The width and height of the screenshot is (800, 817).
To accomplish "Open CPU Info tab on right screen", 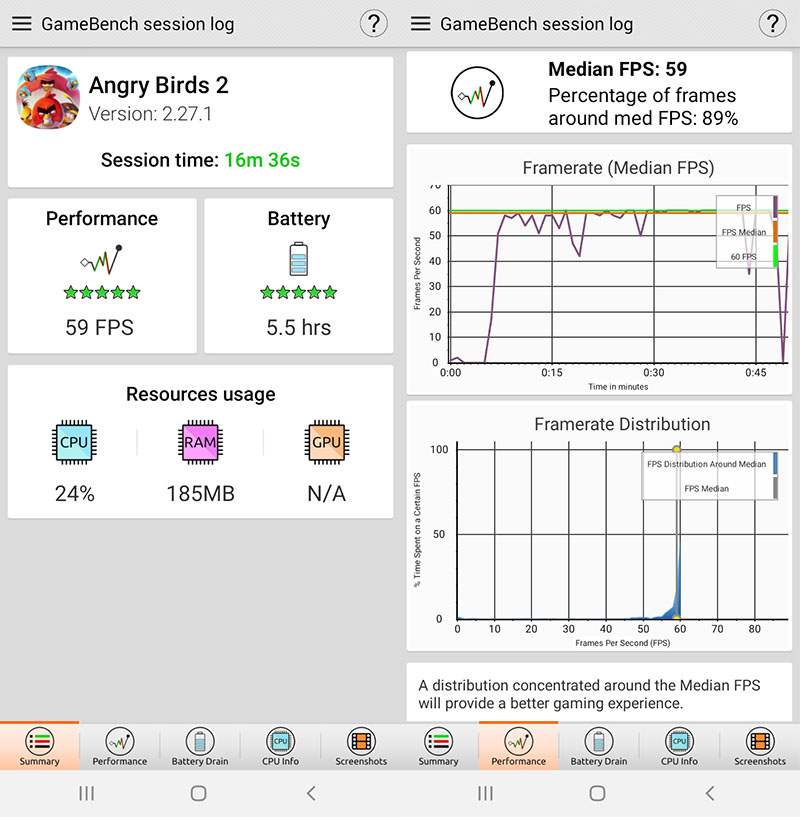I will (x=679, y=746).
